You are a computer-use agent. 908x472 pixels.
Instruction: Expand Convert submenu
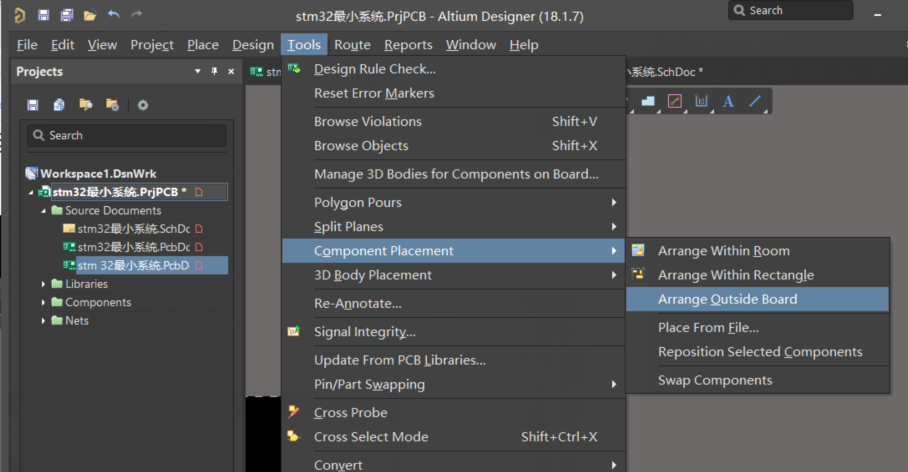click(x=454, y=464)
